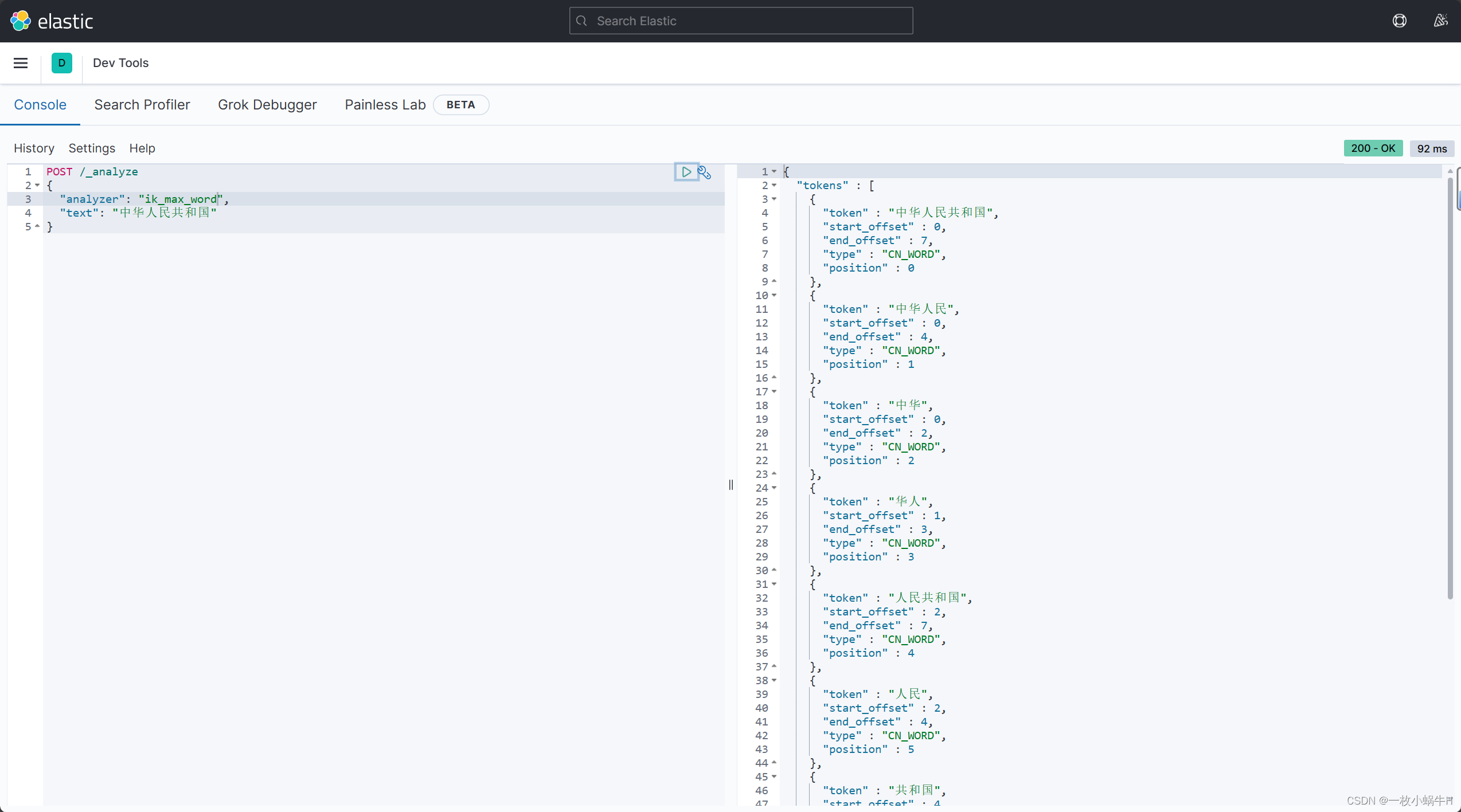
Task: Select the Console tab
Action: [40, 104]
